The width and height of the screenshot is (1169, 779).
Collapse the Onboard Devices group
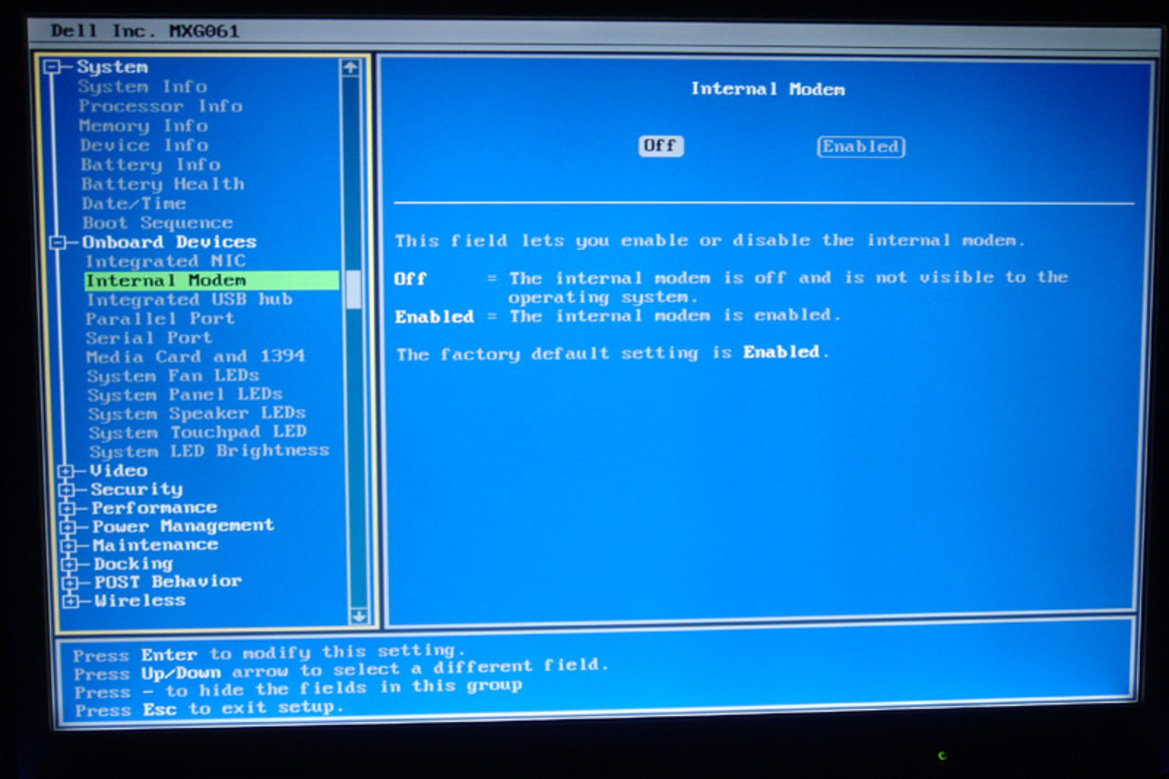(57, 243)
